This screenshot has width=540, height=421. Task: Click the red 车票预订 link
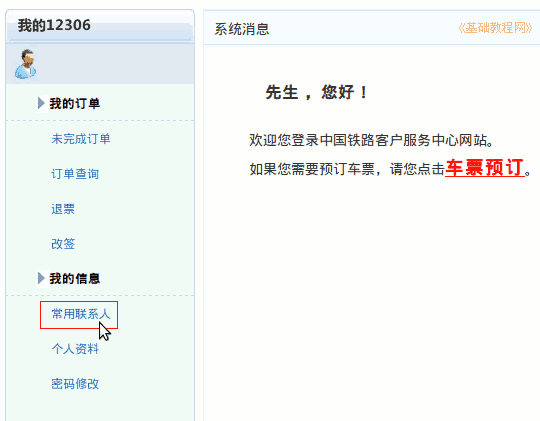point(485,168)
